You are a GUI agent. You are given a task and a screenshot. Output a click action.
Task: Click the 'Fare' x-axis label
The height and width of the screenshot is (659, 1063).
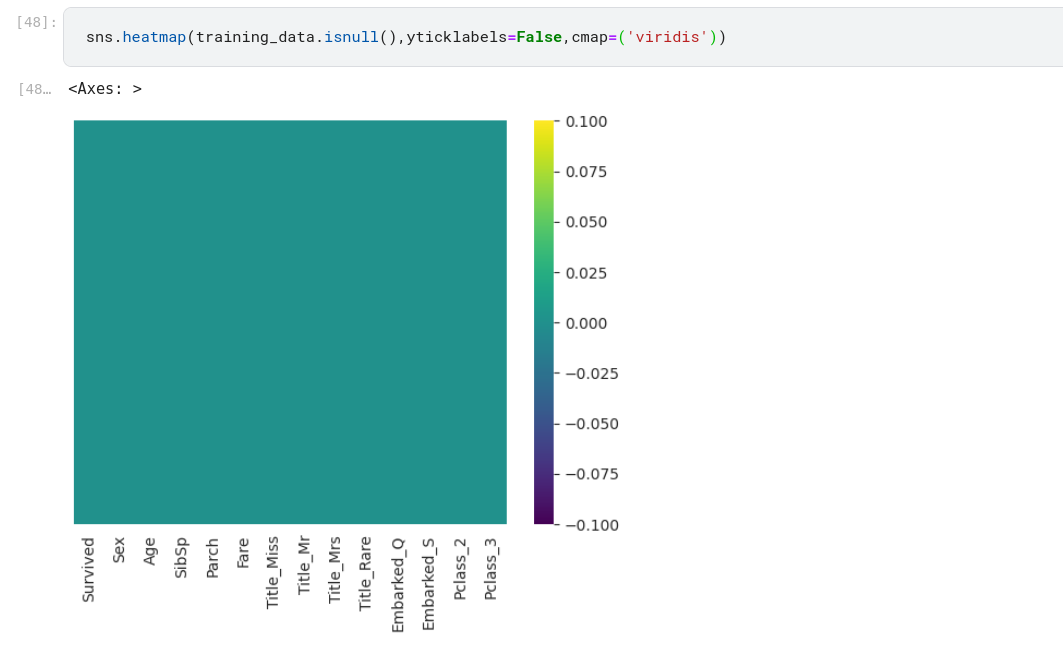point(243,553)
